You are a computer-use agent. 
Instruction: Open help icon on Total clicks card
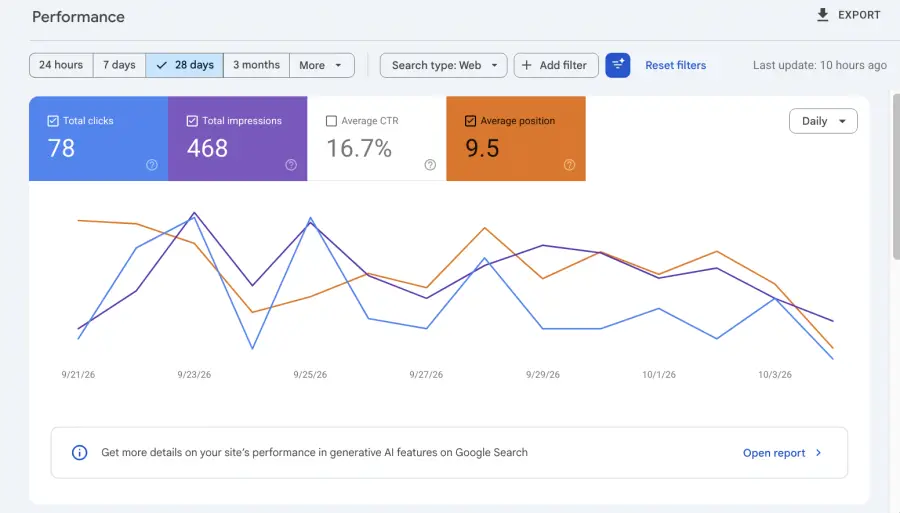152,165
